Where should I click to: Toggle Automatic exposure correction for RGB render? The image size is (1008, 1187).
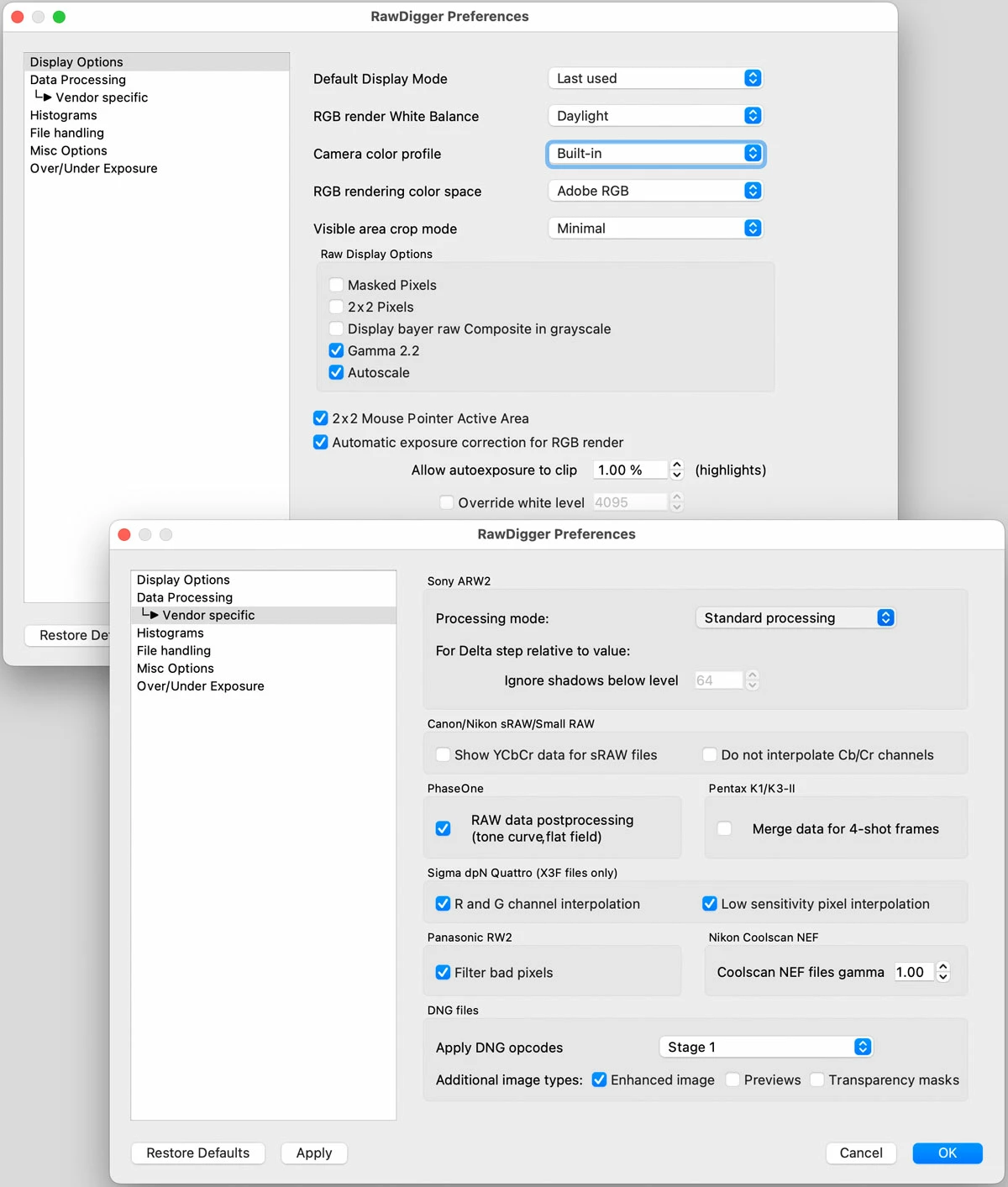[x=320, y=442]
